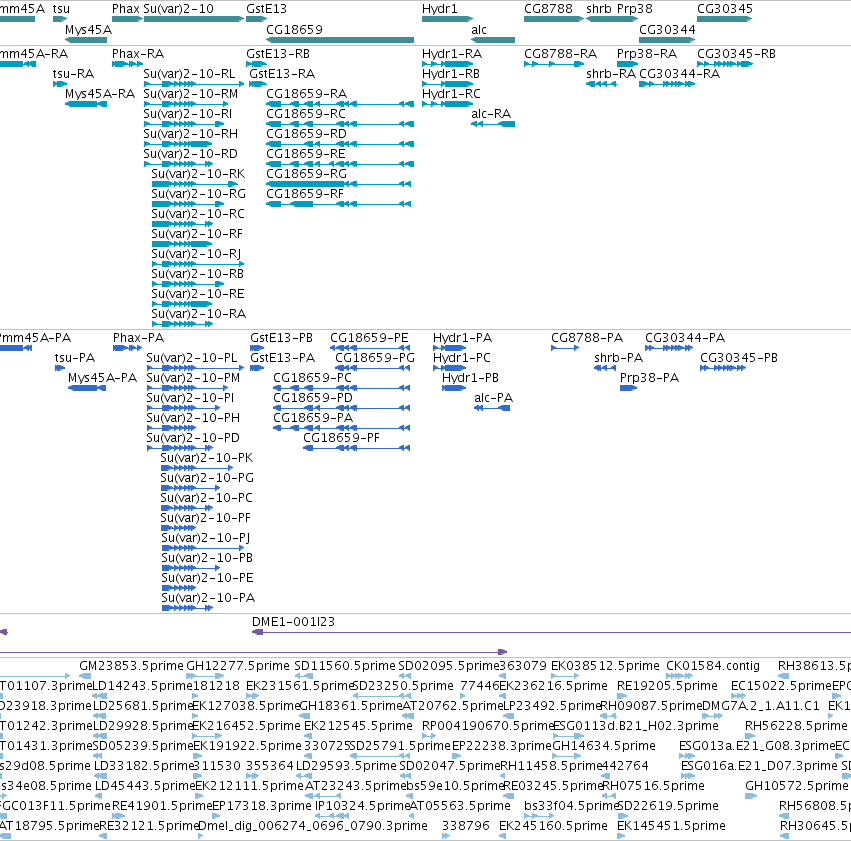Select the Su(var)2-10 gene label
Image resolution: width=851 pixels, height=841 pixels.
click(x=179, y=9)
